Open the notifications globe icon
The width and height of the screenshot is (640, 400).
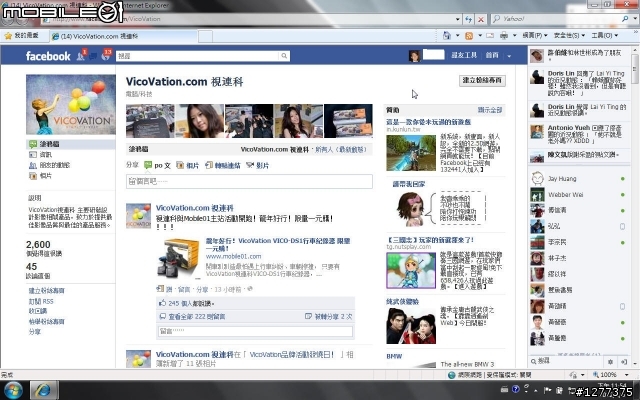pyautogui.click(x=106, y=56)
